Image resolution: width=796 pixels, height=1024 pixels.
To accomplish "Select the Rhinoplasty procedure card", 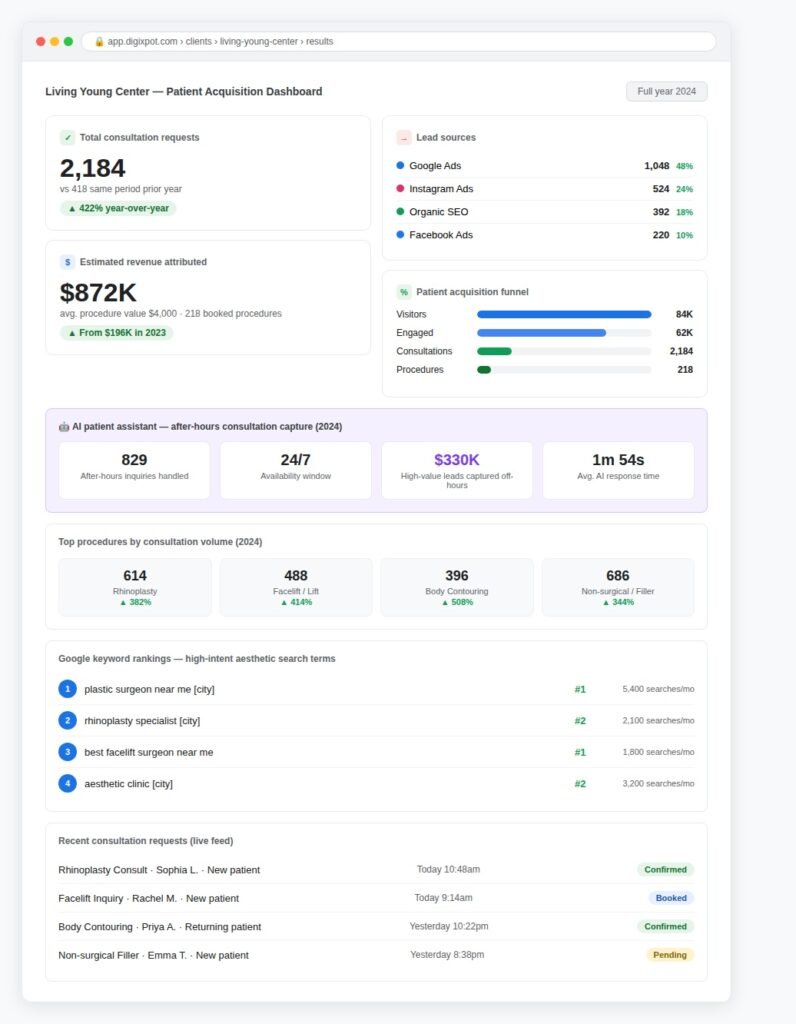I will [x=135, y=587].
